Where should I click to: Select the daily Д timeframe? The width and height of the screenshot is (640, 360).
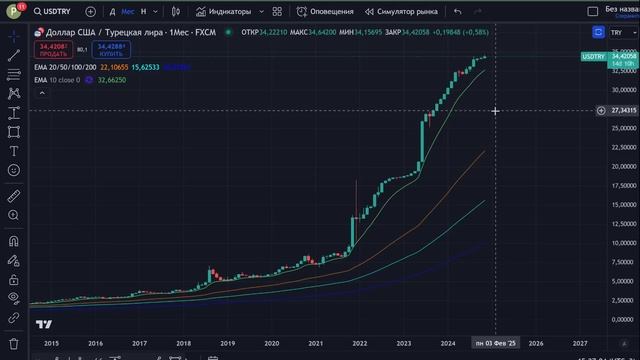coord(112,12)
